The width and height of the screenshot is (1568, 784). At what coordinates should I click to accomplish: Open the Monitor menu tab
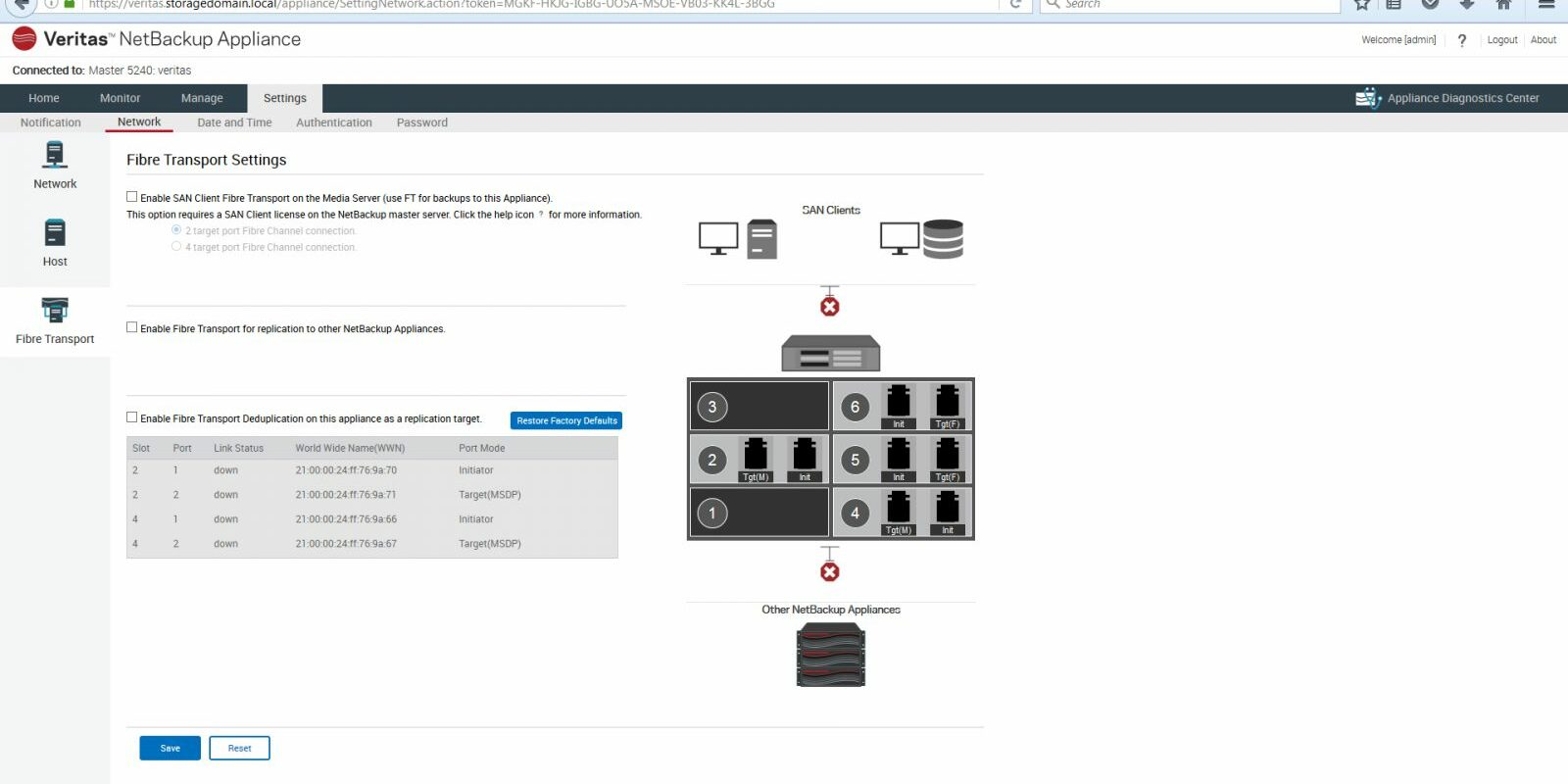coord(120,98)
